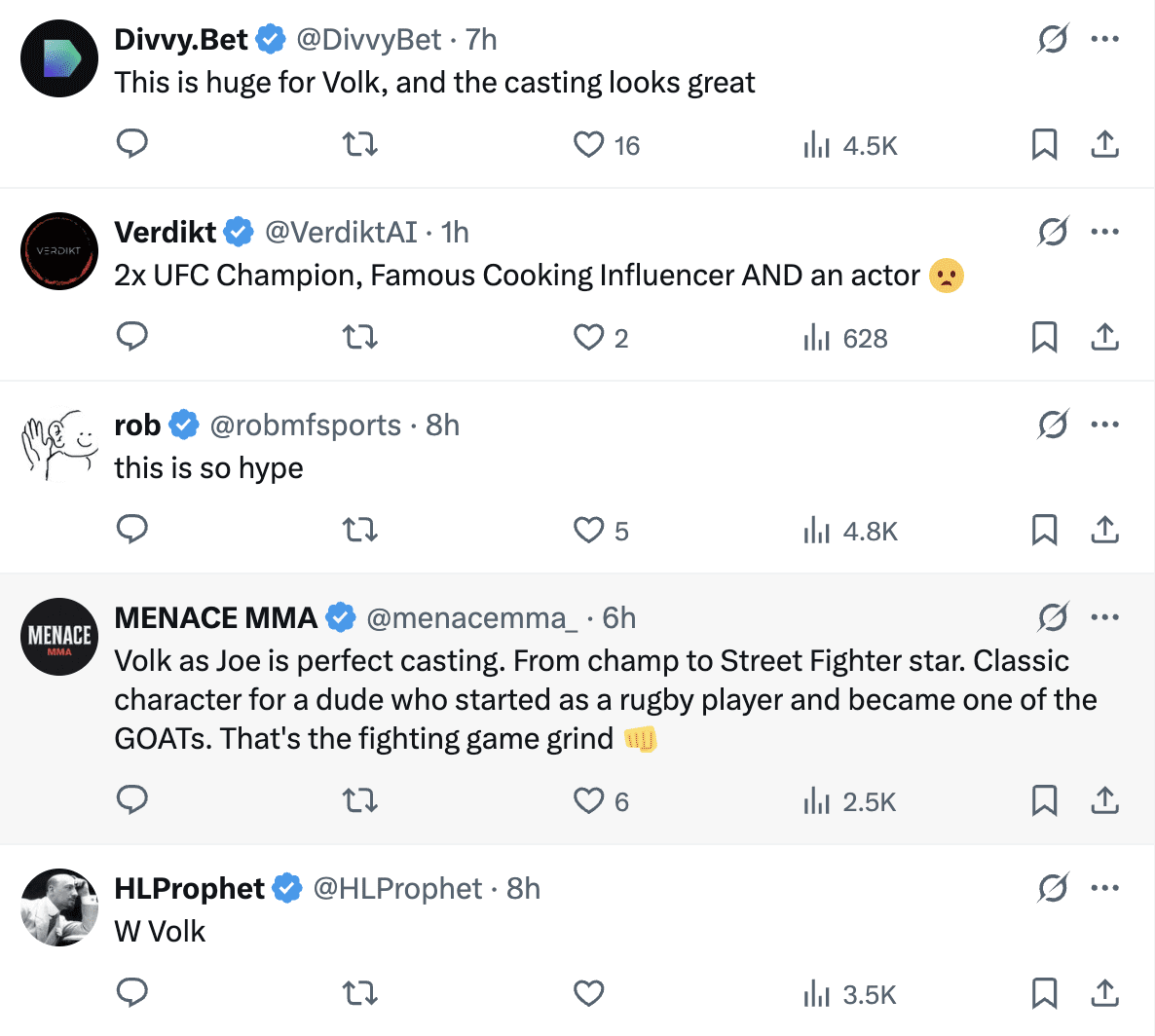The width and height of the screenshot is (1155, 1036).
Task: Like rob's 'this is so hype' tweet
Action: click(x=588, y=530)
